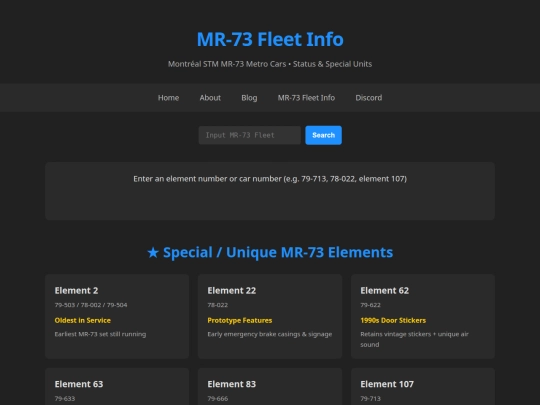Select MR-73 Fleet Info in navigation bar
The width and height of the screenshot is (540, 405).
pyautogui.click(x=306, y=98)
